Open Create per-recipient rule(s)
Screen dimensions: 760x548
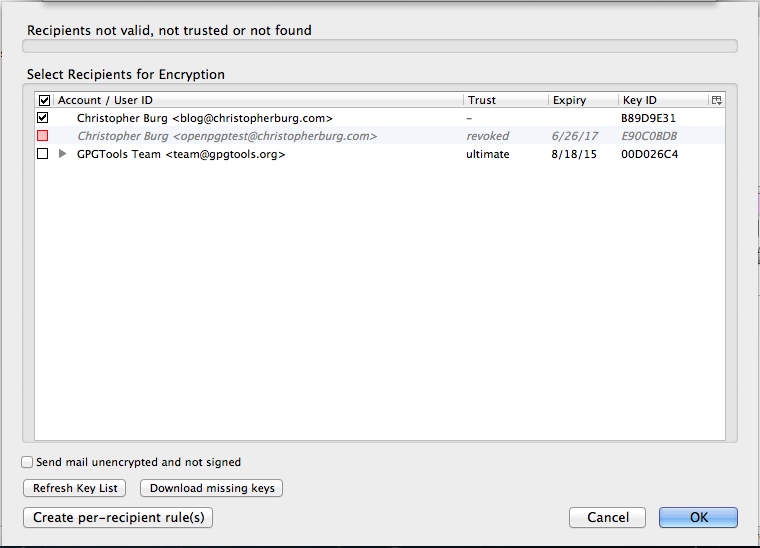(x=118, y=517)
